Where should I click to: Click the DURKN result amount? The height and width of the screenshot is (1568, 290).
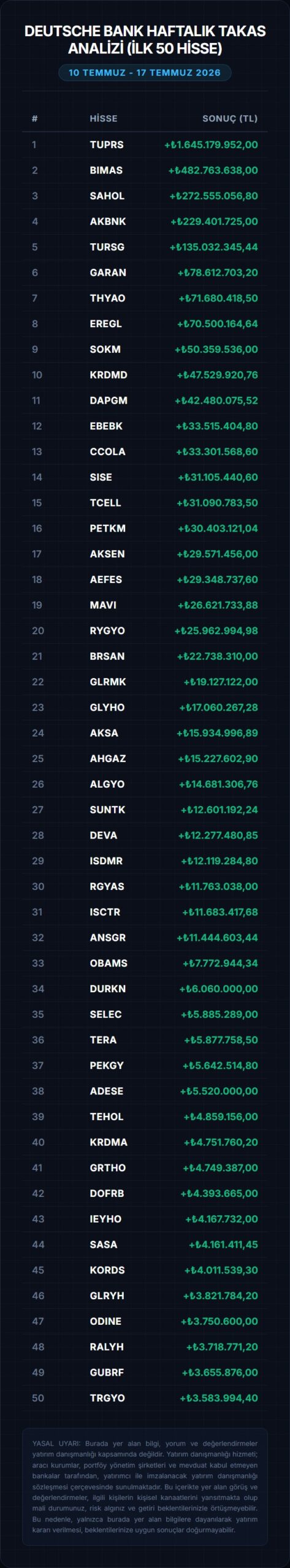tap(218, 989)
